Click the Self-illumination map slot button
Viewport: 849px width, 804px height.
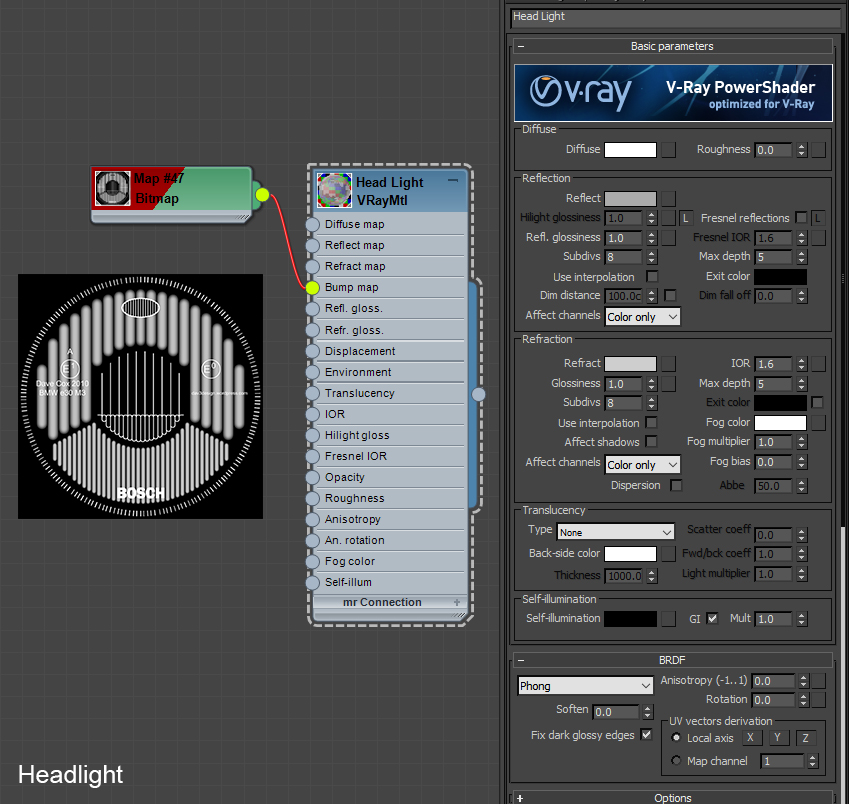click(669, 619)
